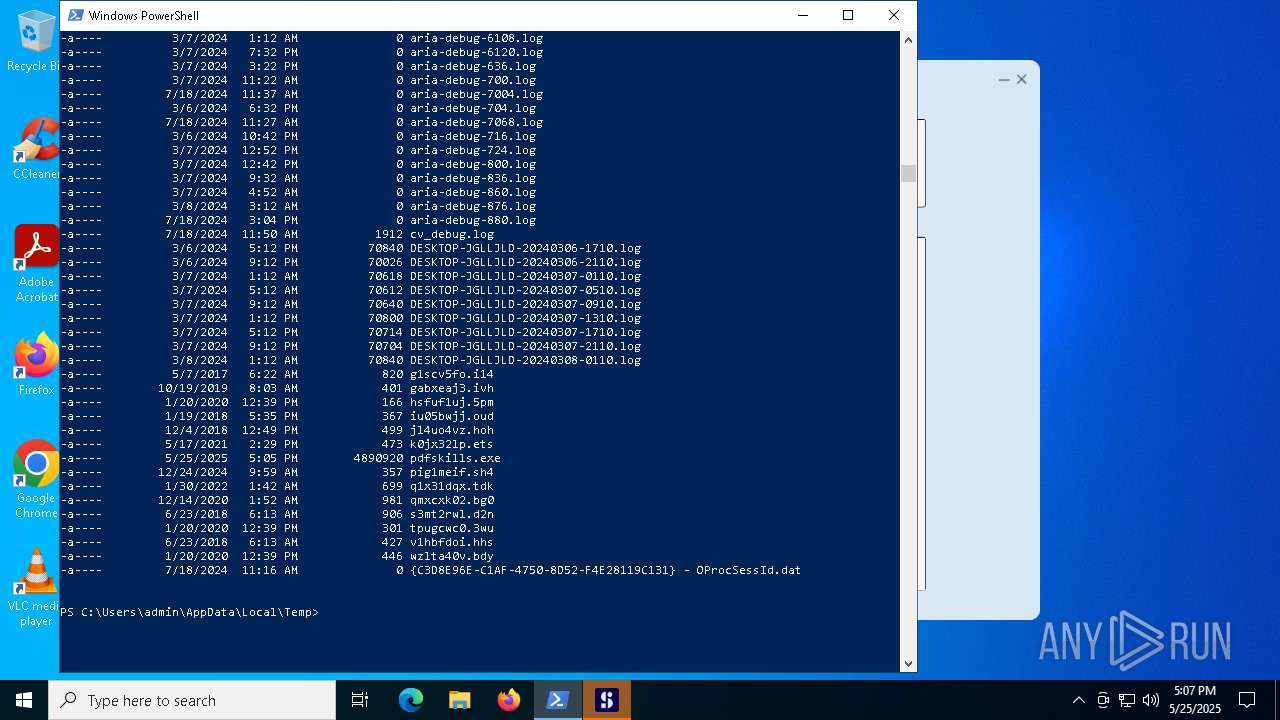Screen dimensions: 1280x720
Task: Click the 4890920 file size value
Action: (x=378, y=458)
